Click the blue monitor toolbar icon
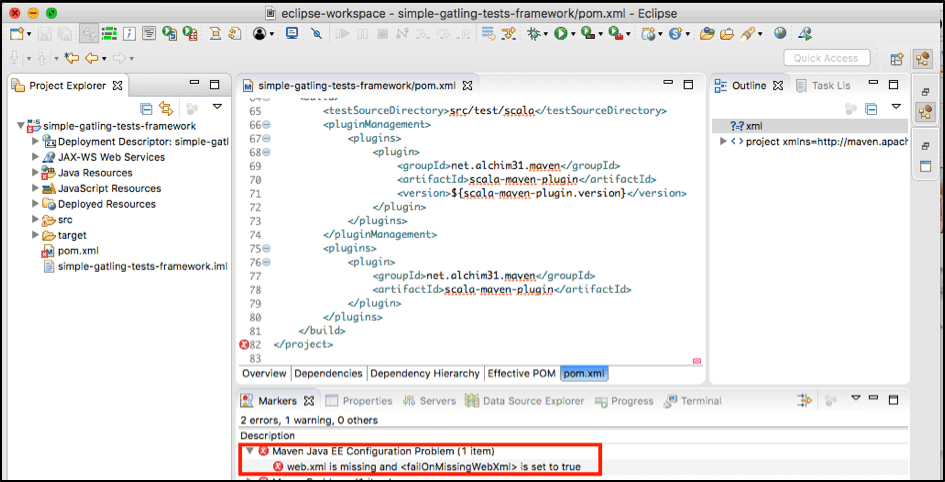945x482 pixels. (292, 34)
